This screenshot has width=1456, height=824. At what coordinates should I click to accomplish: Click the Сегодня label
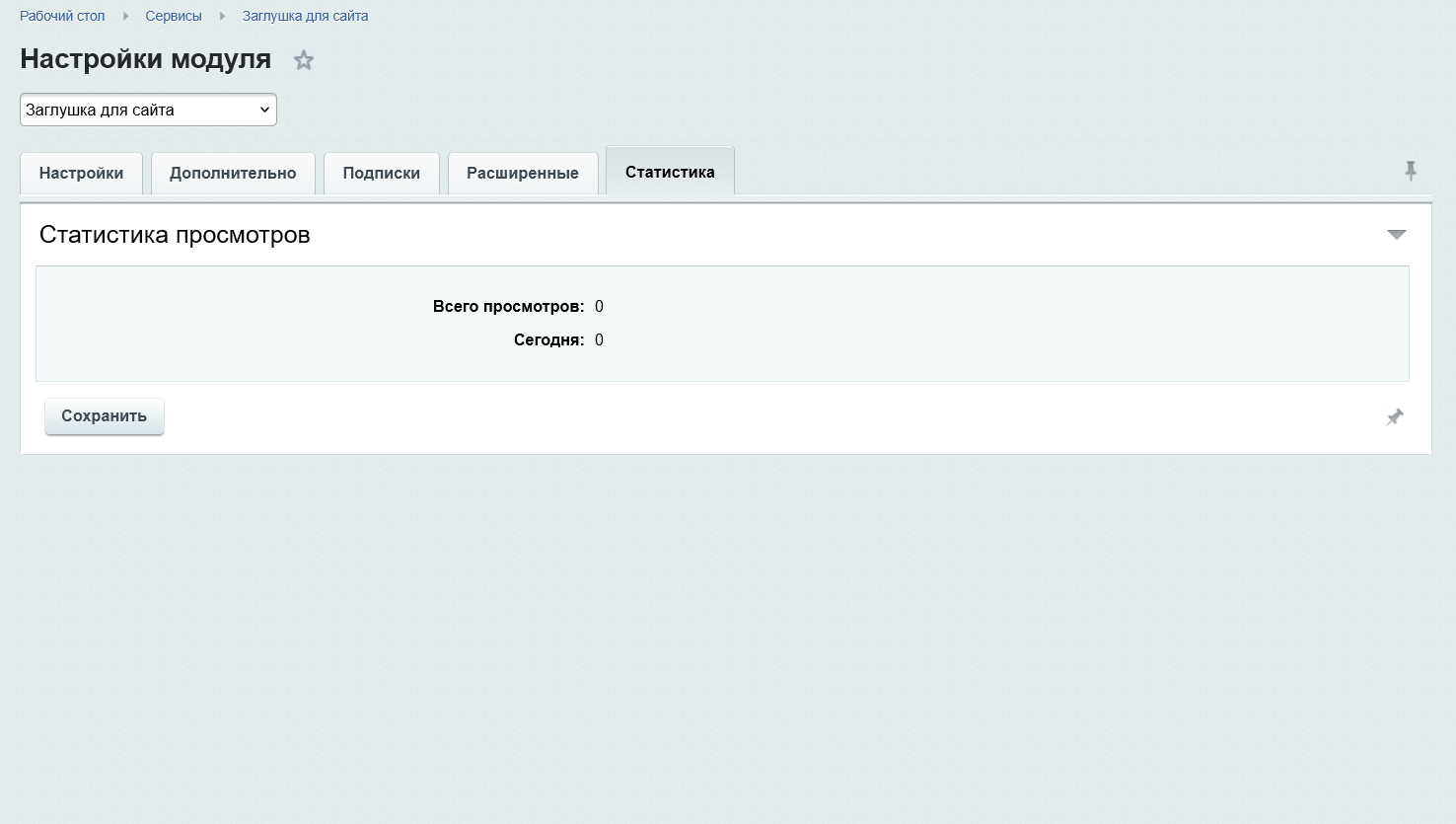pos(548,339)
